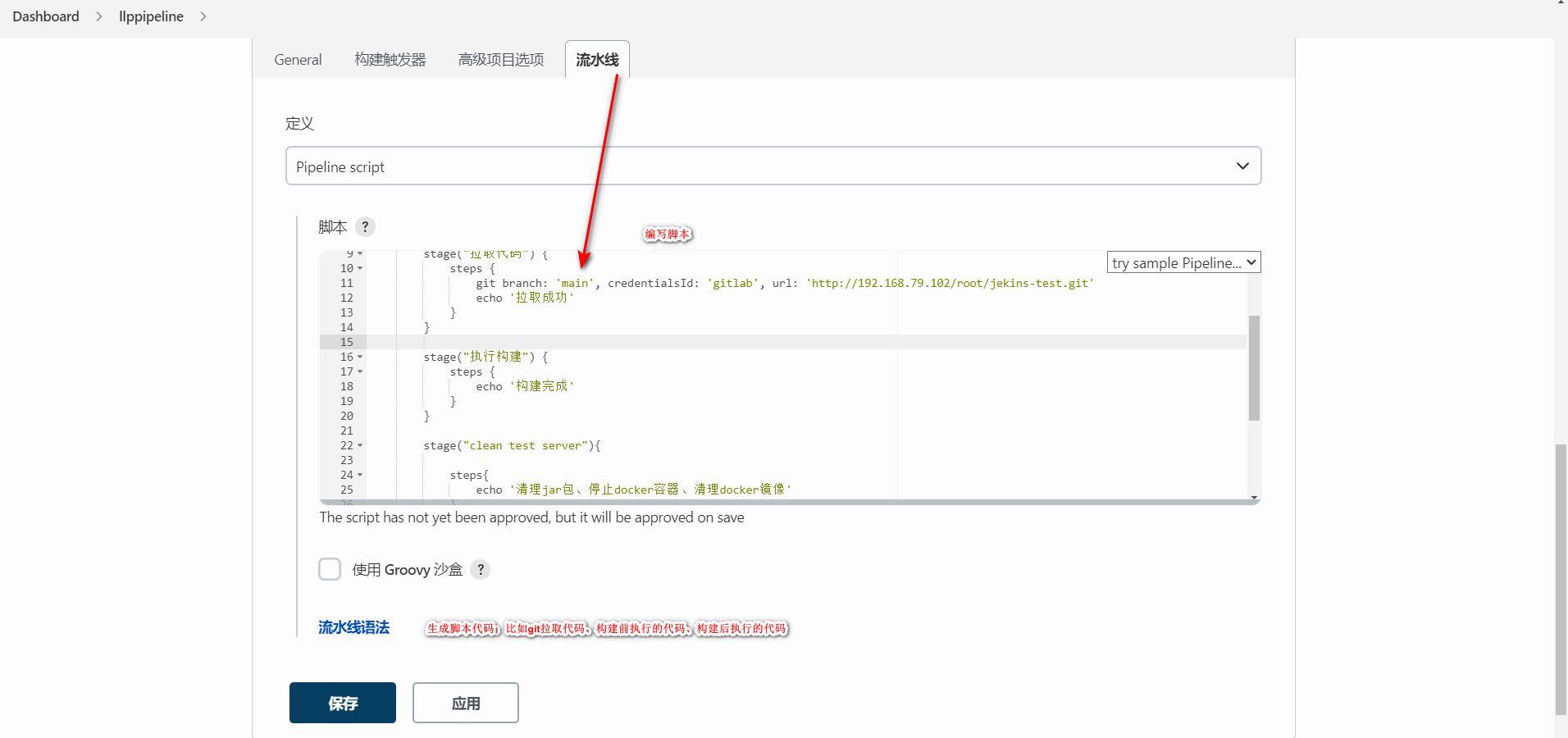Viewport: 1568px width, 738px height.
Task: Collapse code fold at line 24
Action: (x=360, y=475)
